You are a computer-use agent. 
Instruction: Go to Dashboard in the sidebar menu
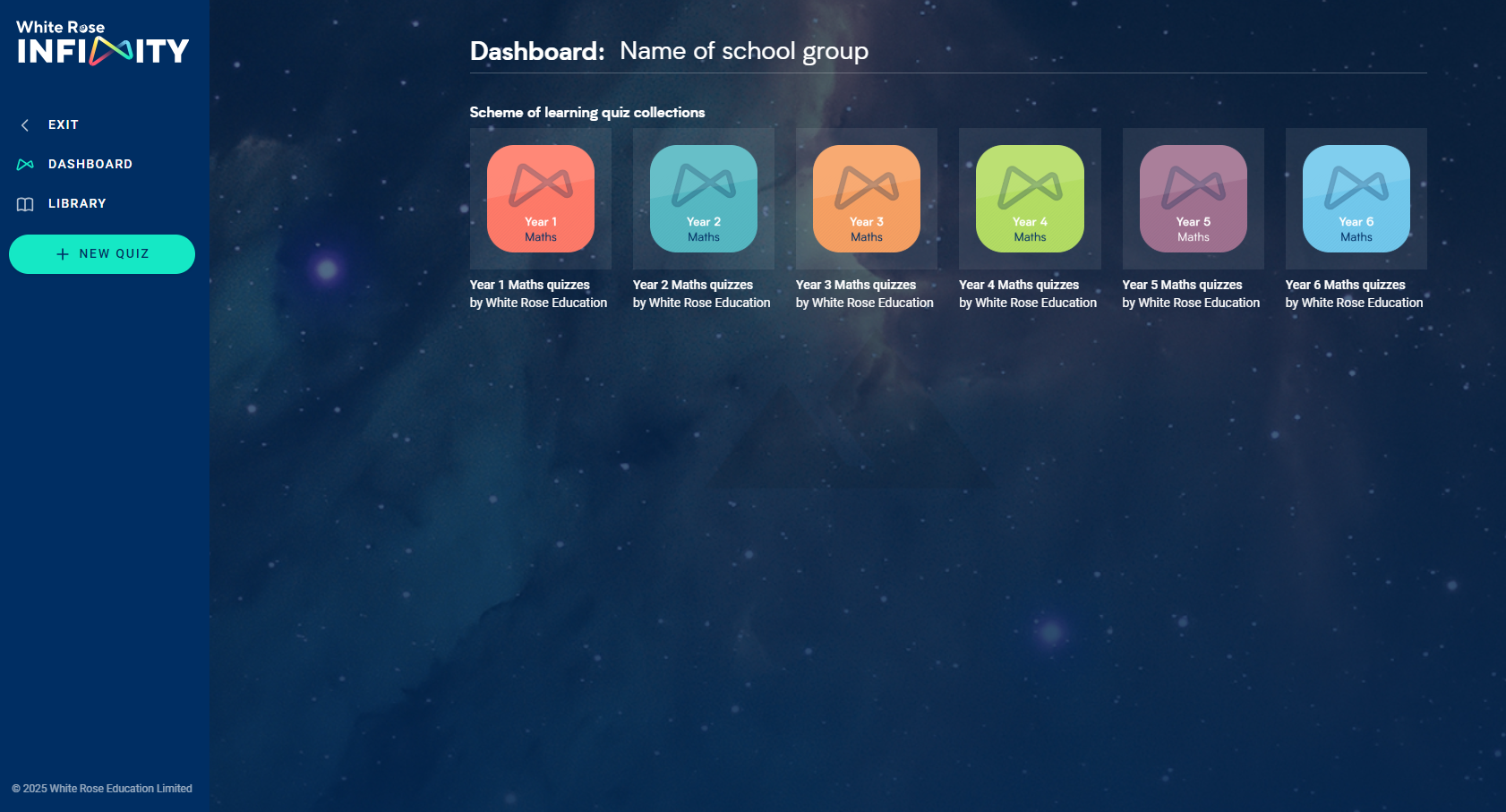pos(90,165)
